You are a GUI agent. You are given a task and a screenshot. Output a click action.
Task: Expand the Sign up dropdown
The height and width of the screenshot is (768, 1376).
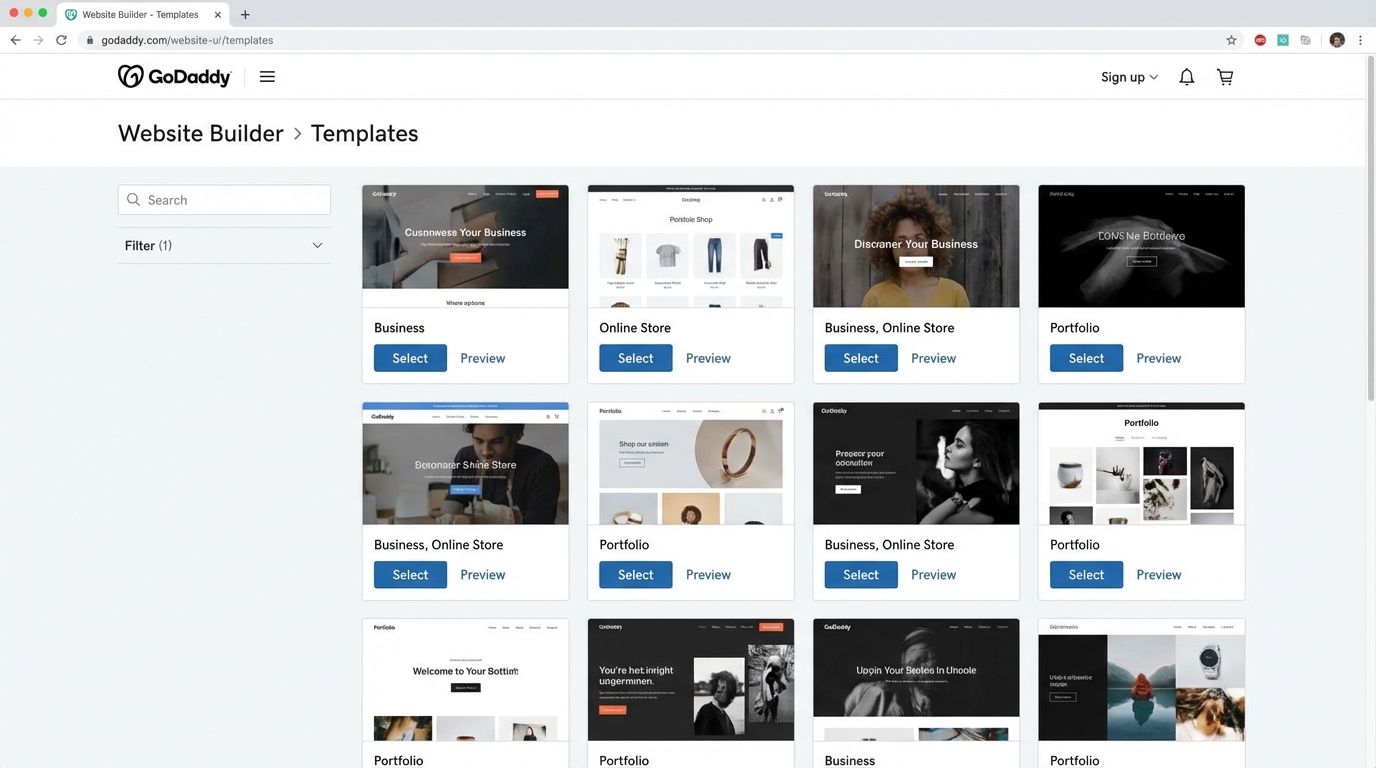point(1128,76)
